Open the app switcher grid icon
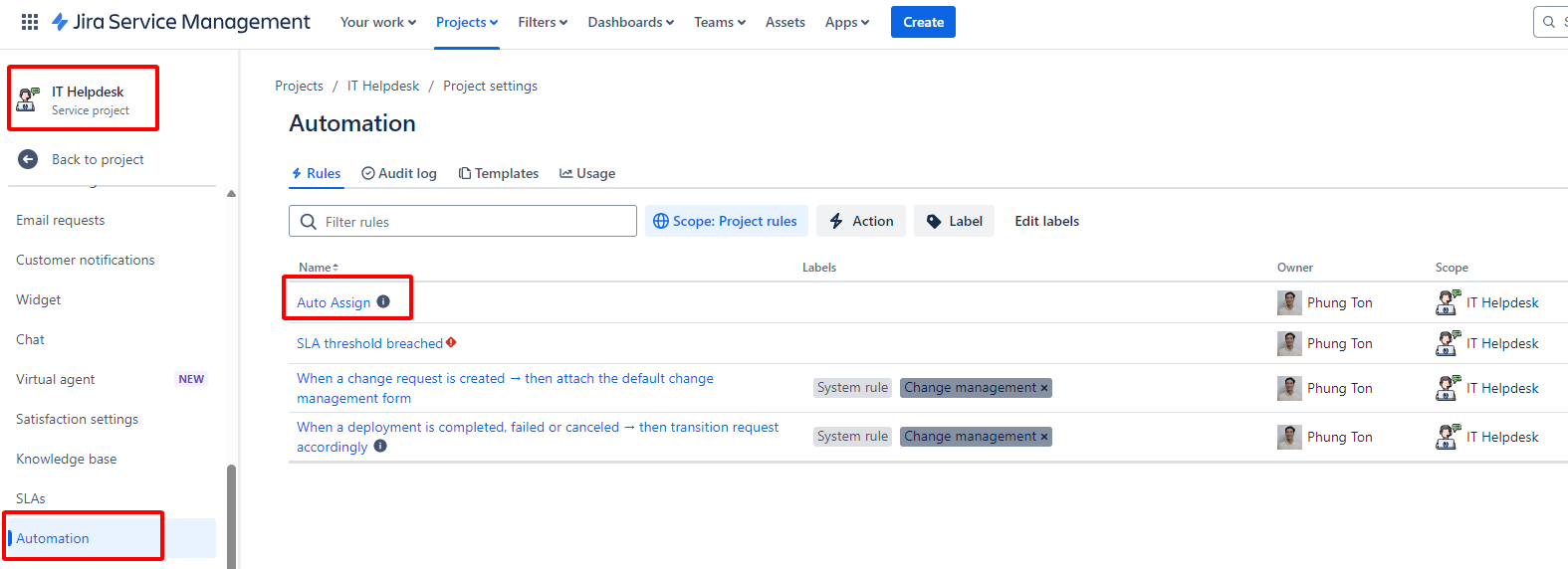Viewport: 1568px width, 569px height. 30,22
